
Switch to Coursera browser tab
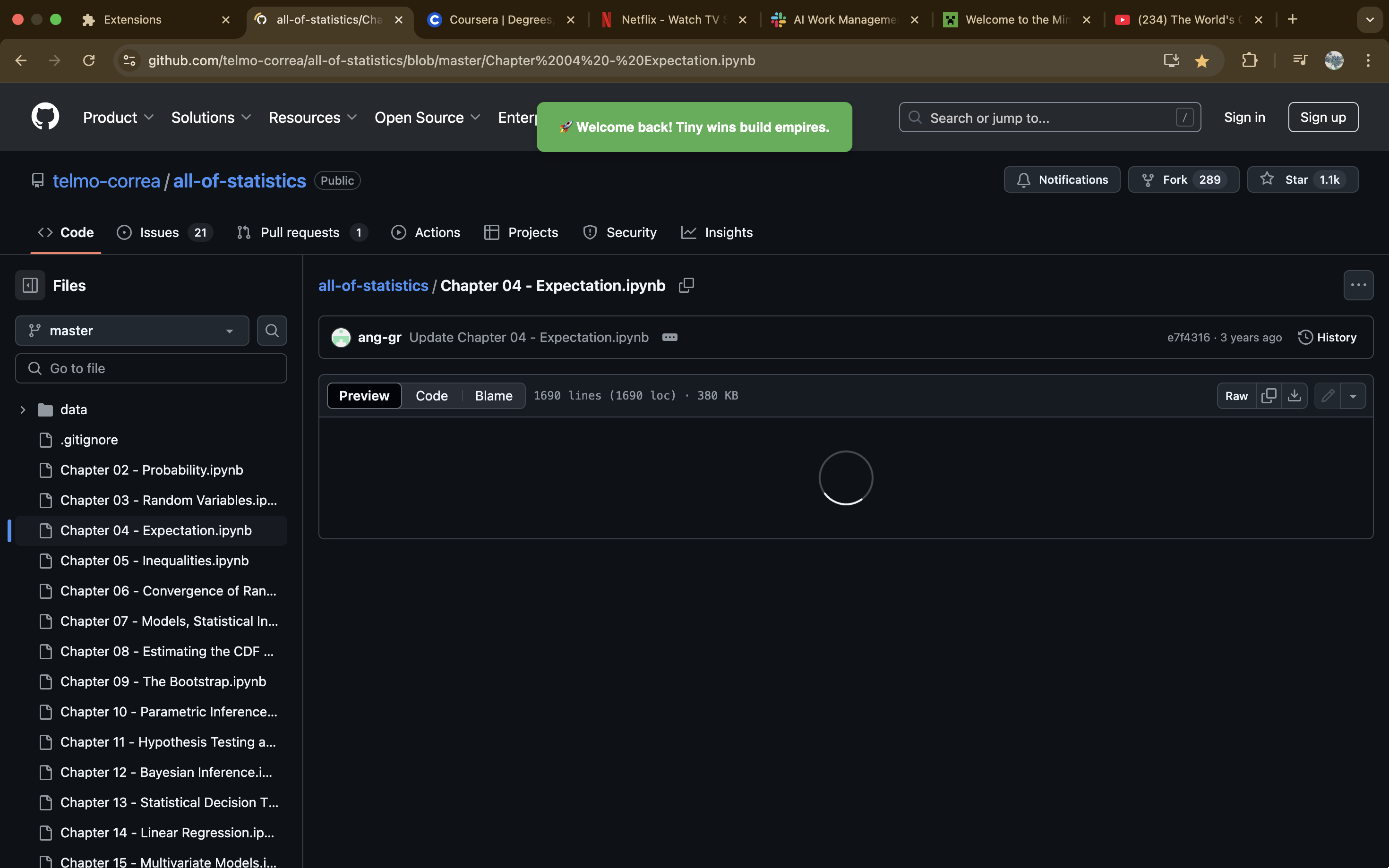point(499,19)
